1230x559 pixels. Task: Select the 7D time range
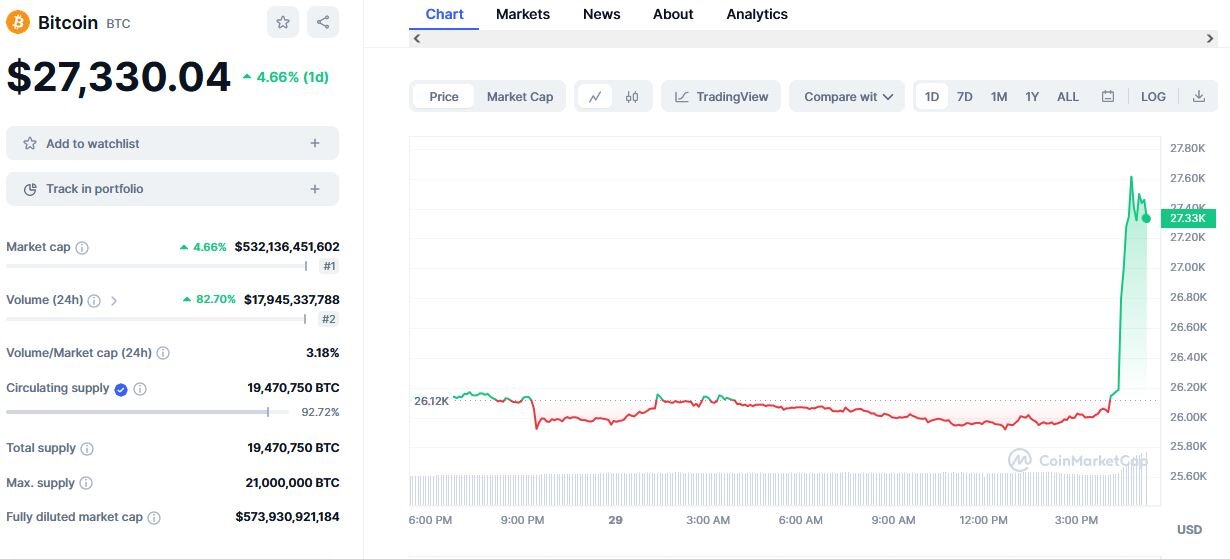[965, 97]
